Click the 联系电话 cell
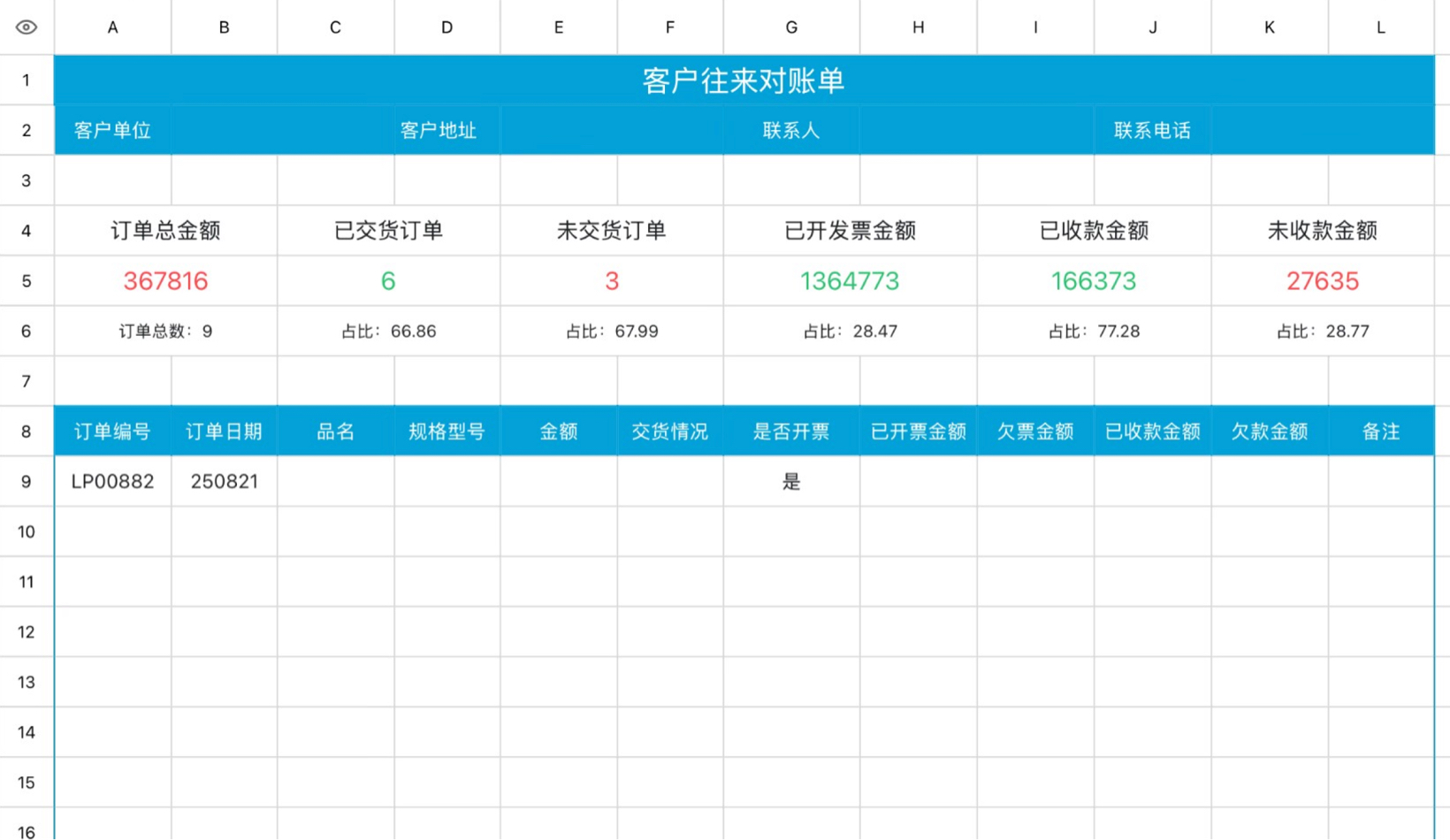This screenshot has width=1450, height=840. 1153,131
